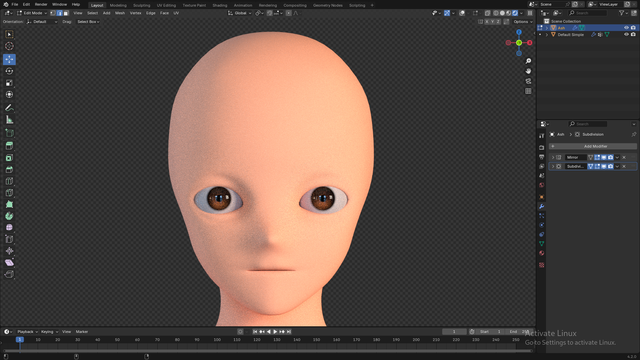The width and height of the screenshot is (640, 360).
Task: Click the green Y axis gizmo
Action: pos(519,42)
